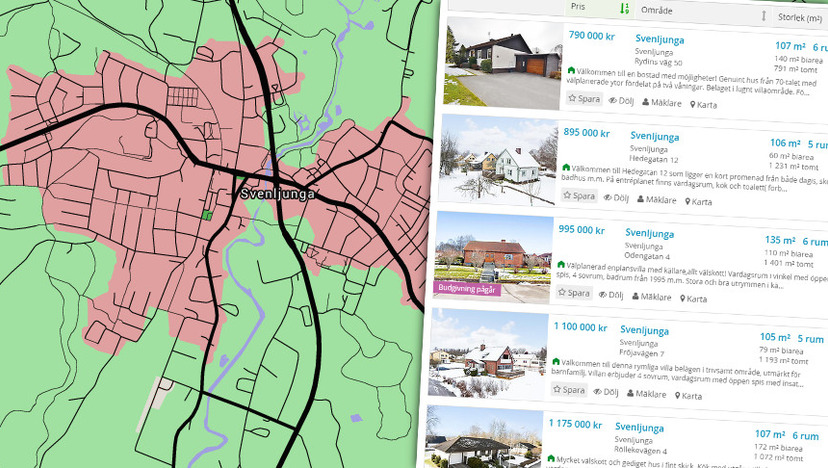828x468 pixels.
Task: Open the Hedegatan 12 house photo
Action: pyautogui.click(x=497, y=160)
